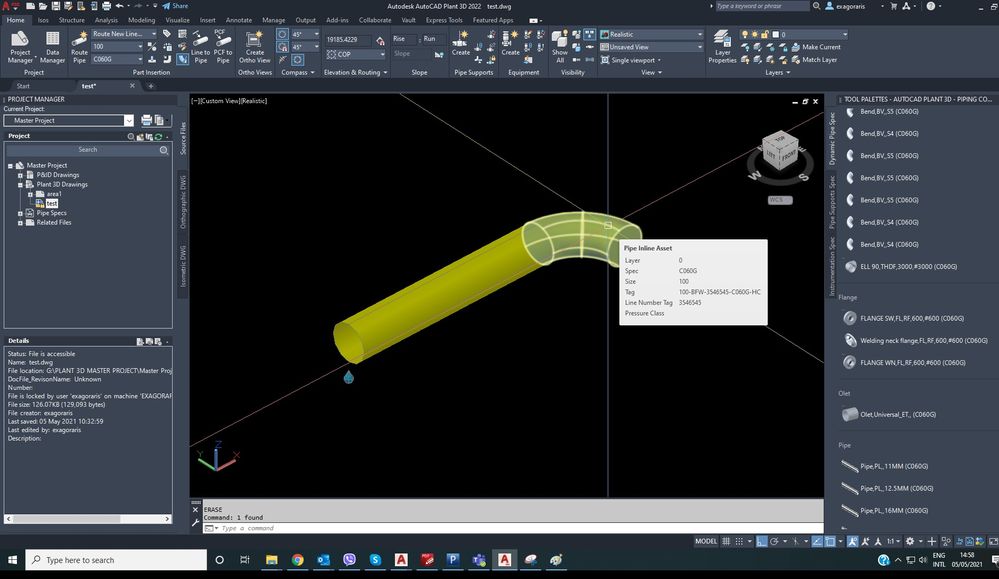Toggle grid display in status bar

726,541
